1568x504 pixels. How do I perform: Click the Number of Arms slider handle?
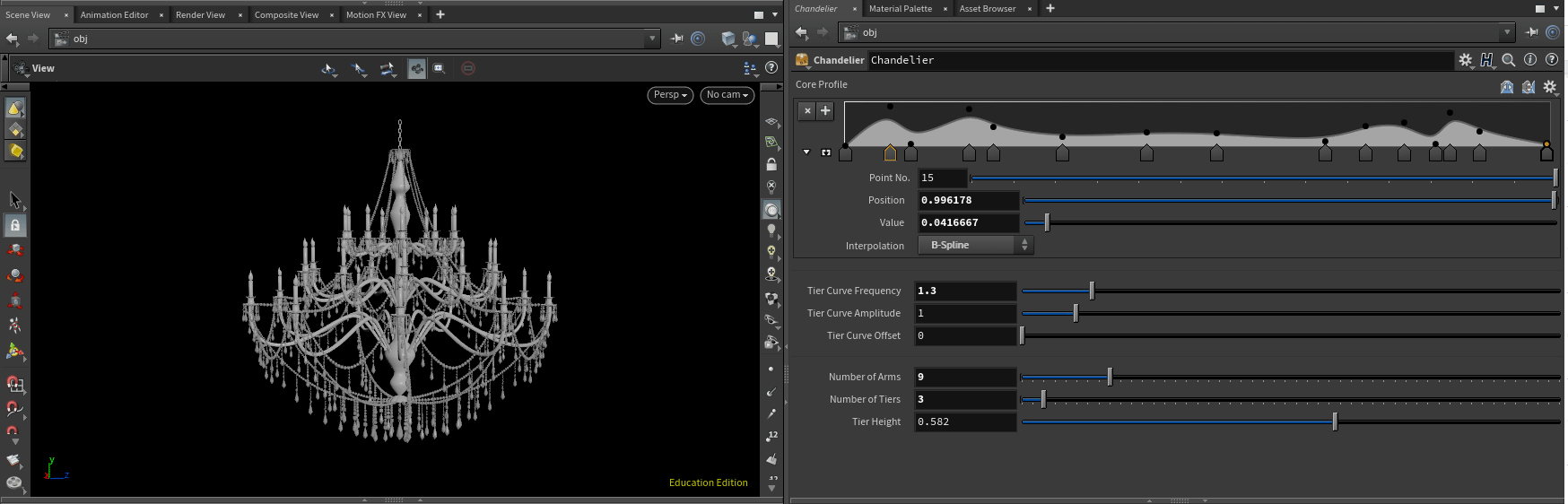(1110, 377)
